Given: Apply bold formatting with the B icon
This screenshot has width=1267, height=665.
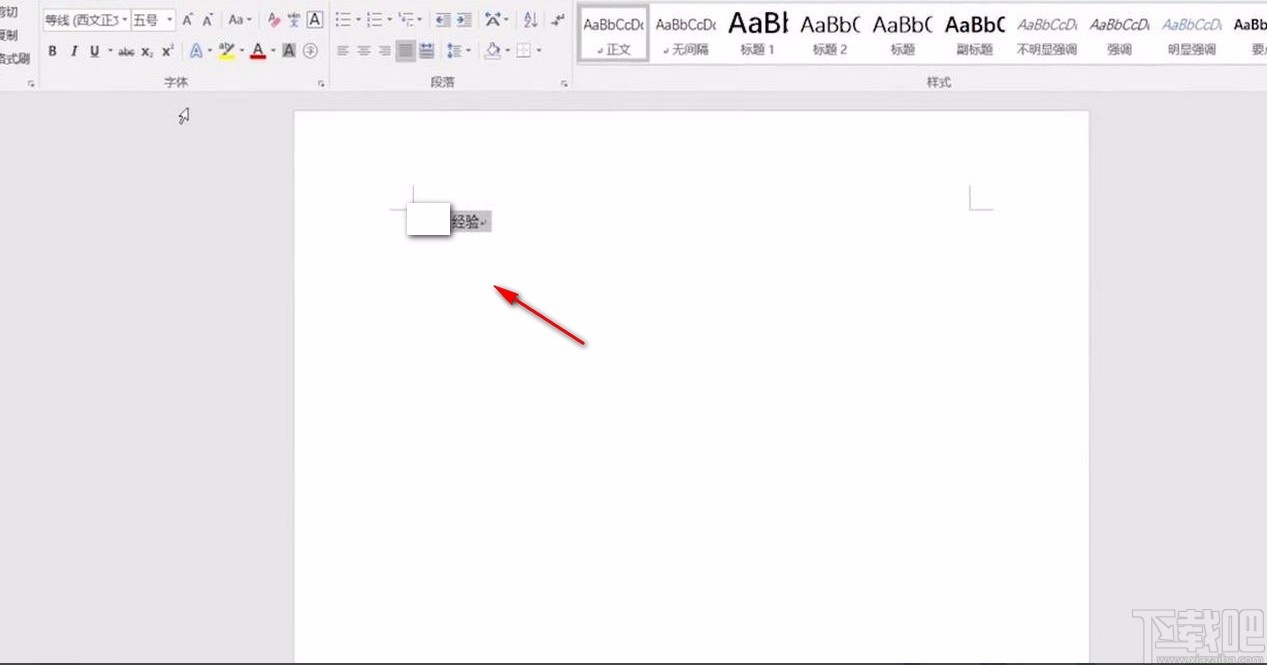Looking at the screenshot, I should [x=53, y=50].
